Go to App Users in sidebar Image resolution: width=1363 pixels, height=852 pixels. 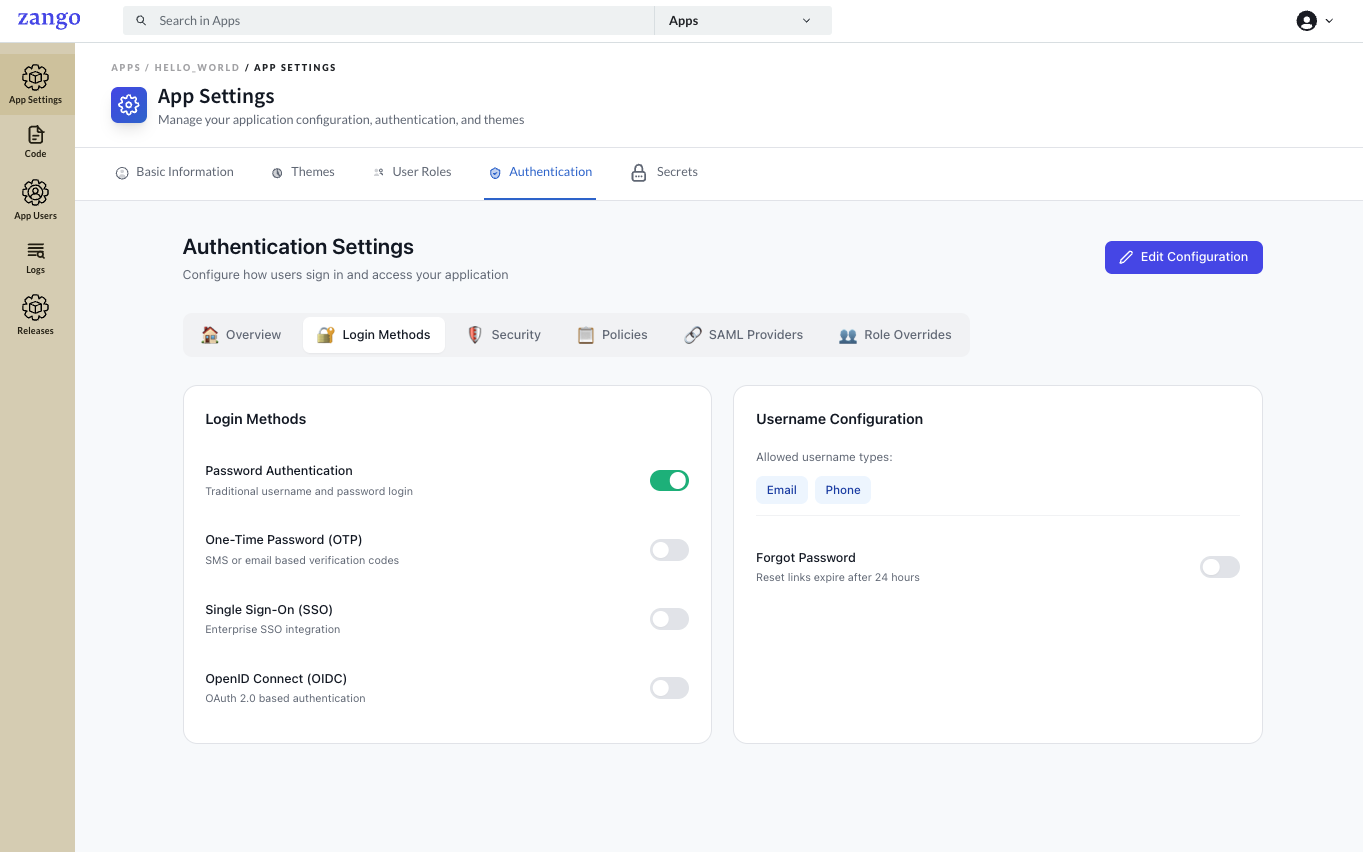(x=36, y=200)
